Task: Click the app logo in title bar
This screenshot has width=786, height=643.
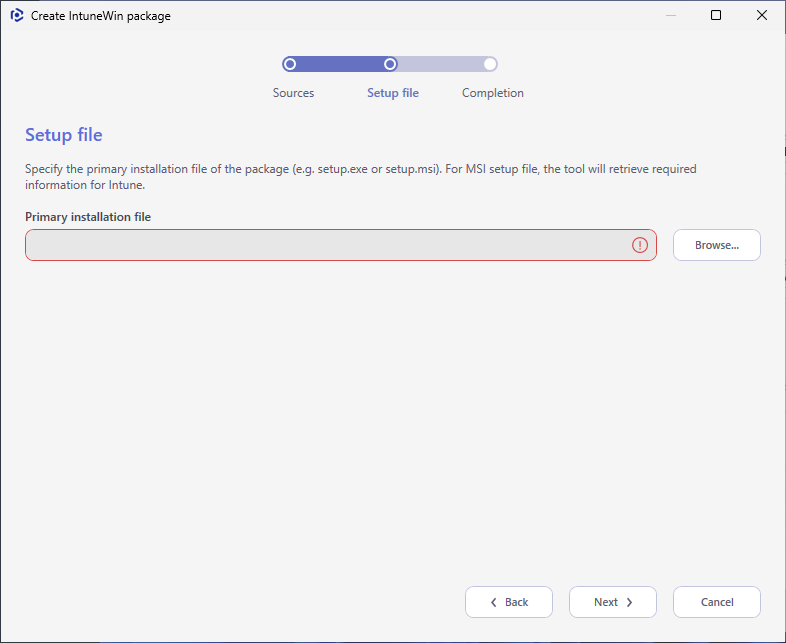Action: [x=17, y=16]
